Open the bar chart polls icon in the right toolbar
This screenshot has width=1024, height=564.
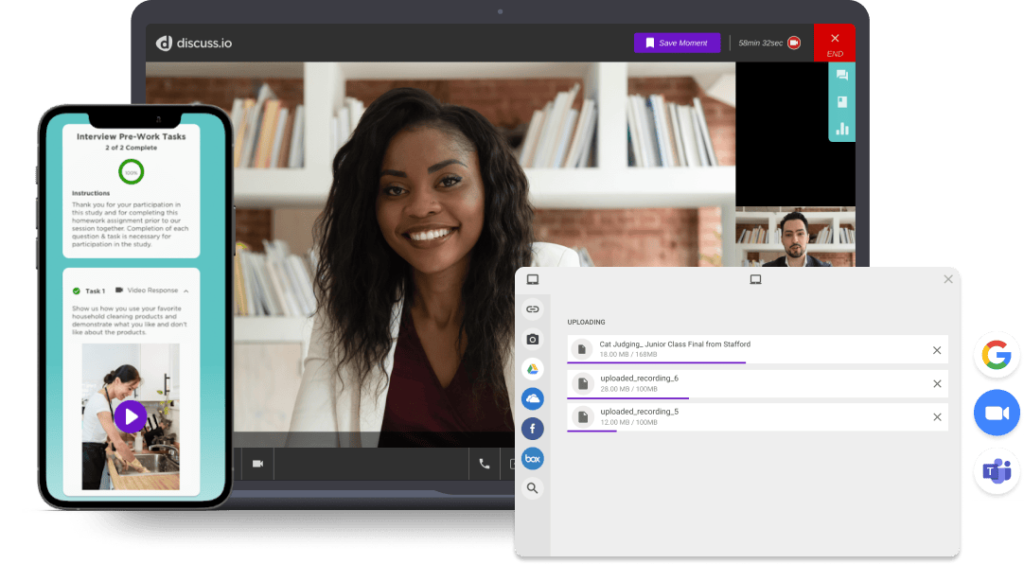click(842, 129)
